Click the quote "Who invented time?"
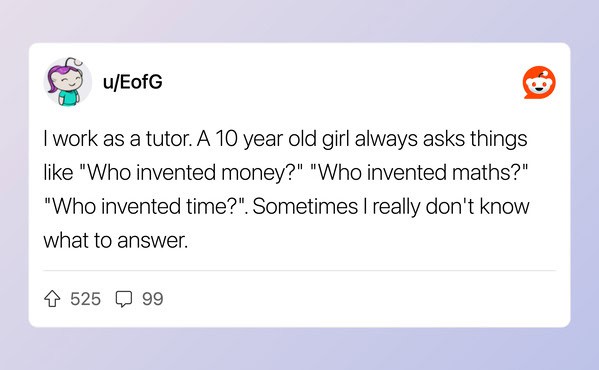599x370 pixels. pyautogui.click(x=146, y=207)
